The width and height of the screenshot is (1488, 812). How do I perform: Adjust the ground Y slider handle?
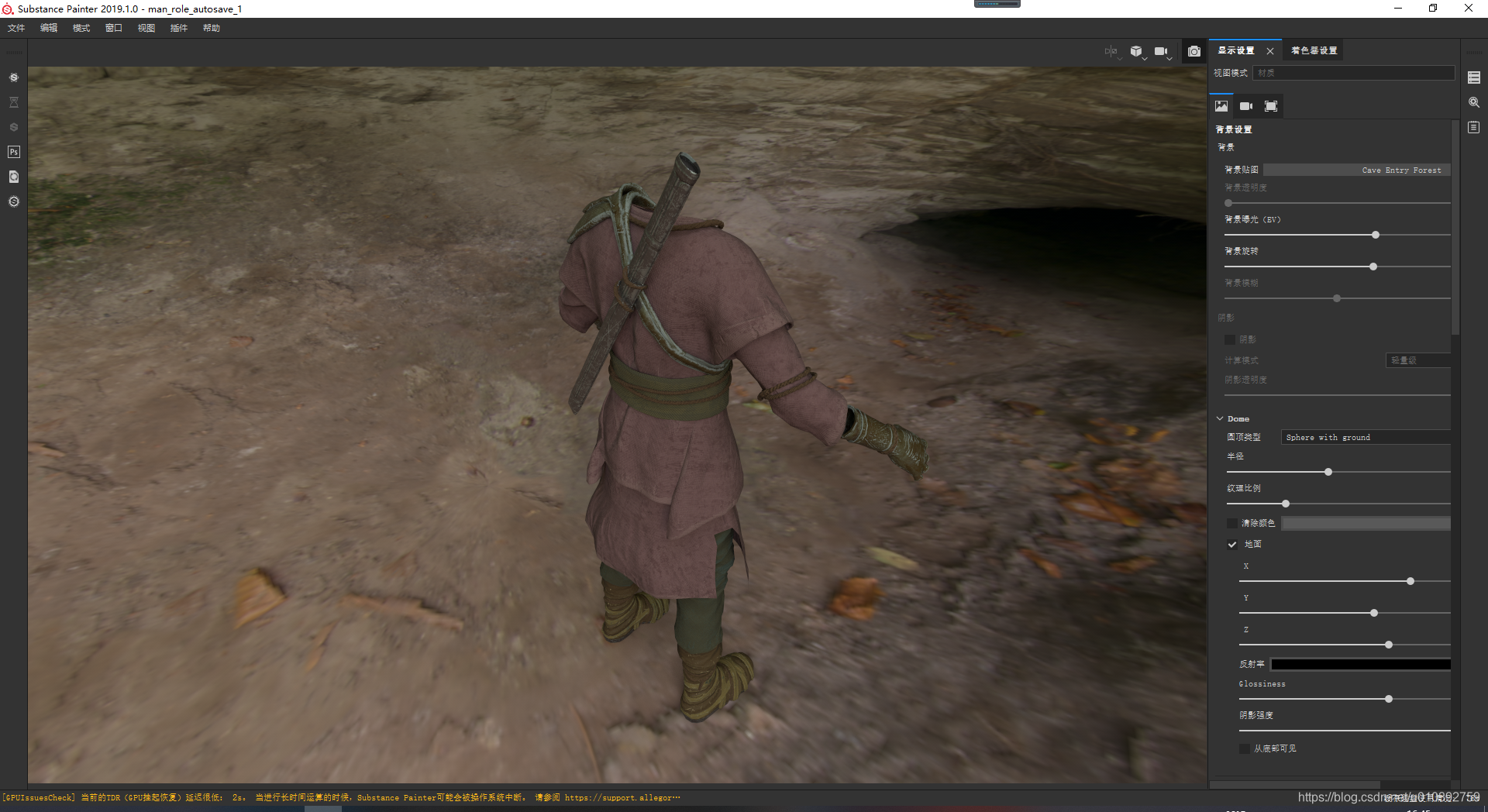pos(1374,613)
